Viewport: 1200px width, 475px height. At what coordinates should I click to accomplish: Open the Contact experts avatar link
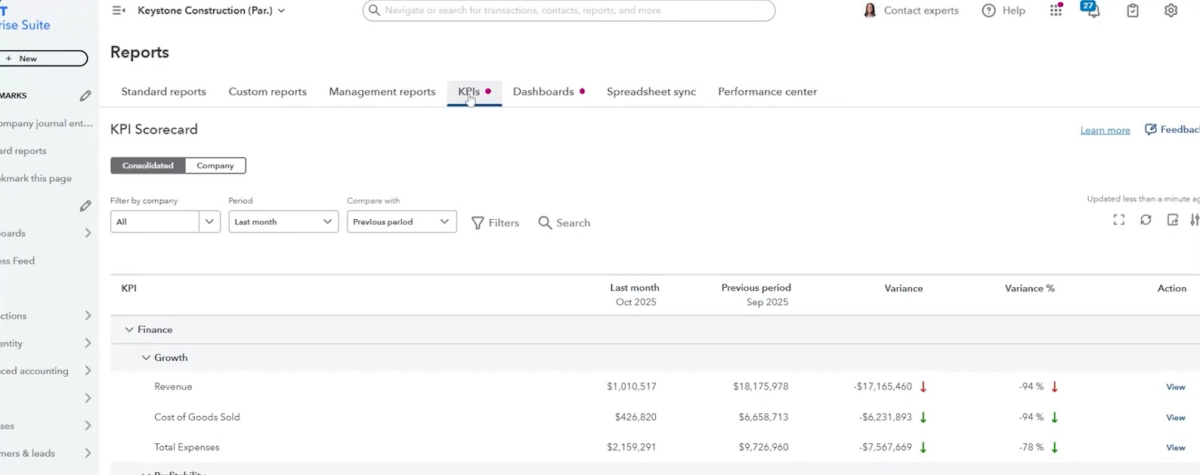pyautogui.click(x=911, y=10)
